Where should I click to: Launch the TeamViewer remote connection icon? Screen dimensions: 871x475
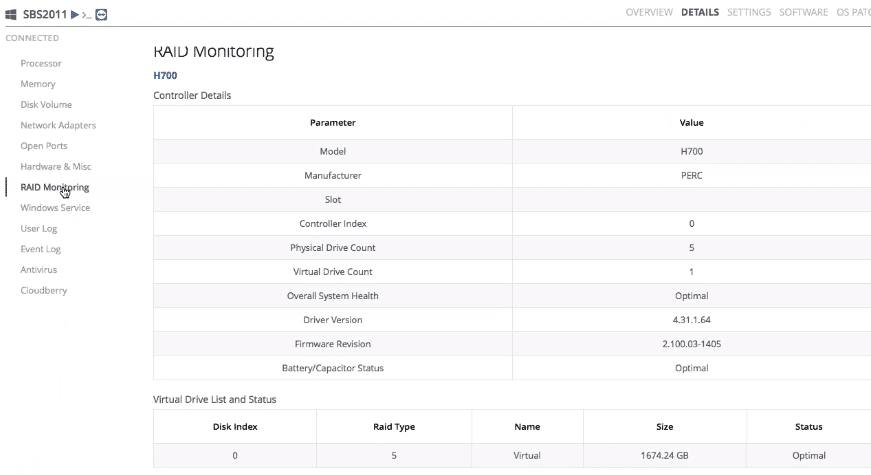pos(101,14)
